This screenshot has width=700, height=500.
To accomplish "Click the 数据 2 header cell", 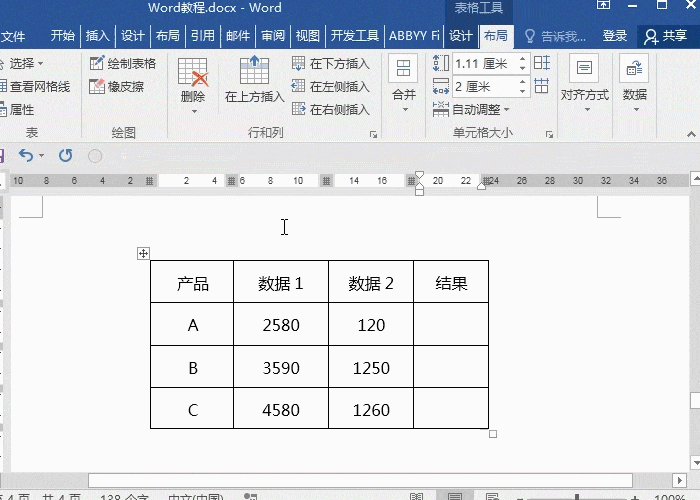I will [371, 282].
